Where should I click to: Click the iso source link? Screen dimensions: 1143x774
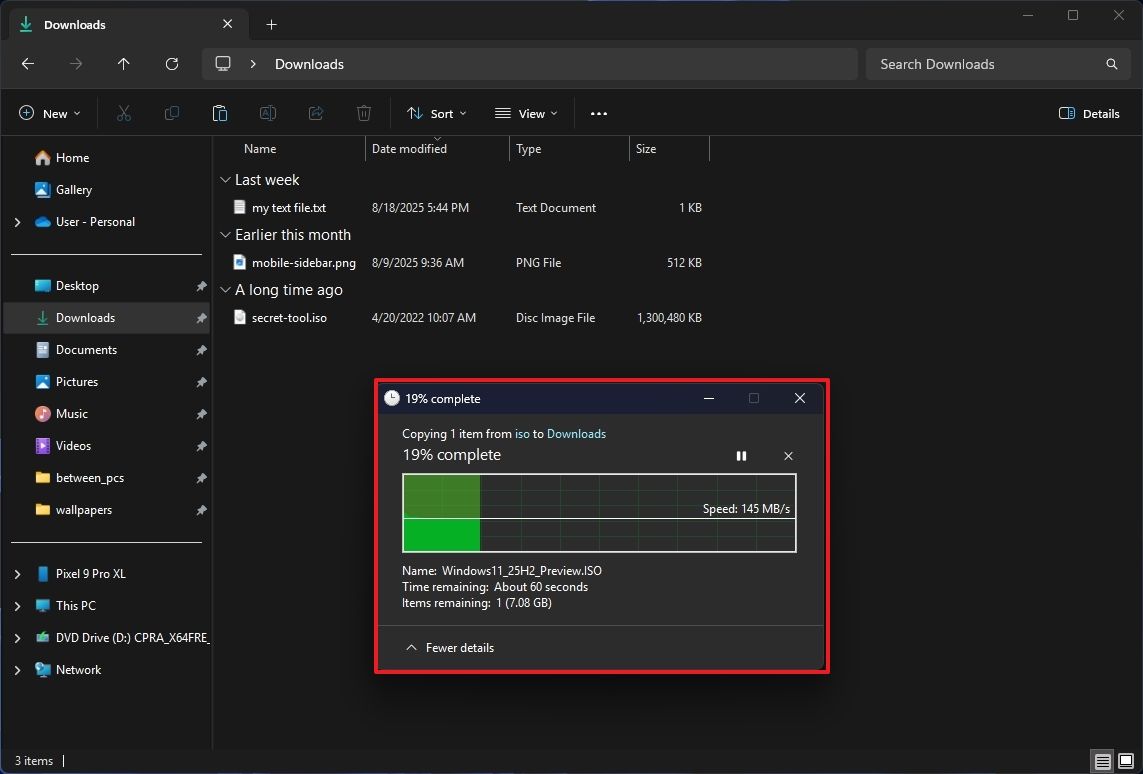[x=522, y=434]
